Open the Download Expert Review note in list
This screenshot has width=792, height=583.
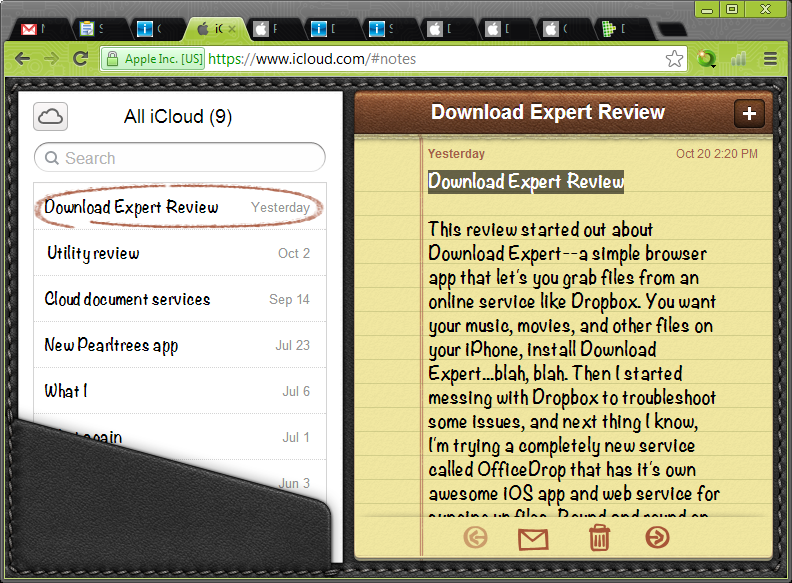point(180,207)
